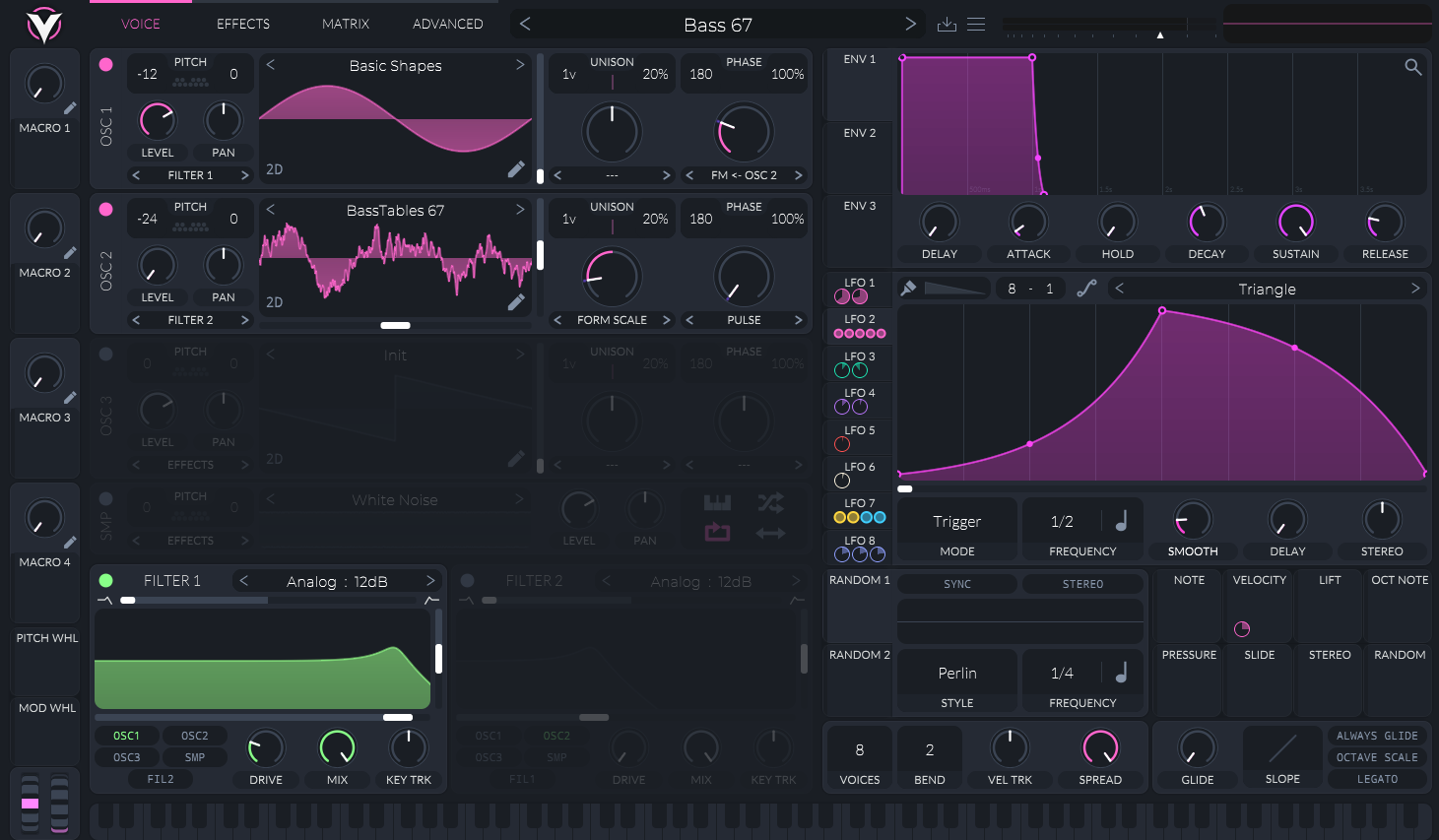
Task: Click the Macro 1 edit pencil
Action: click(x=70, y=108)
